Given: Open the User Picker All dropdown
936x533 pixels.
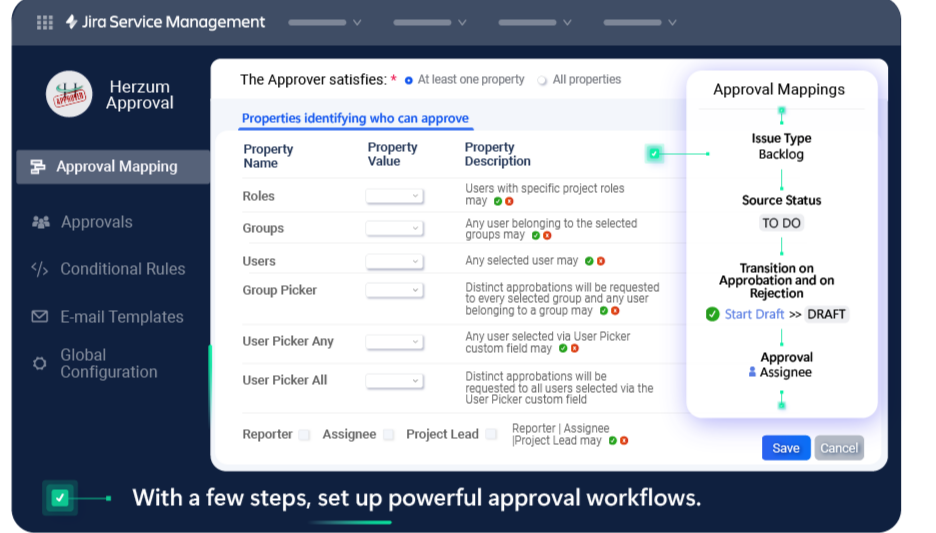Looking at the screenshot, I should [x=395, y=381].
